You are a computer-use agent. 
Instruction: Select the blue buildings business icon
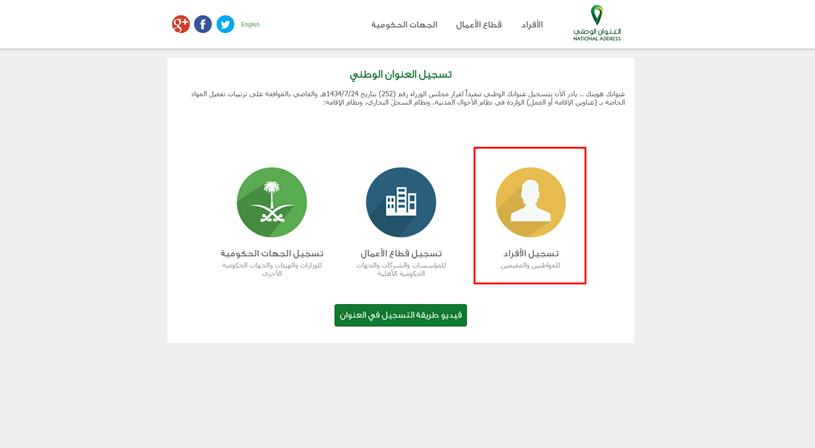(x=401, y=202)
